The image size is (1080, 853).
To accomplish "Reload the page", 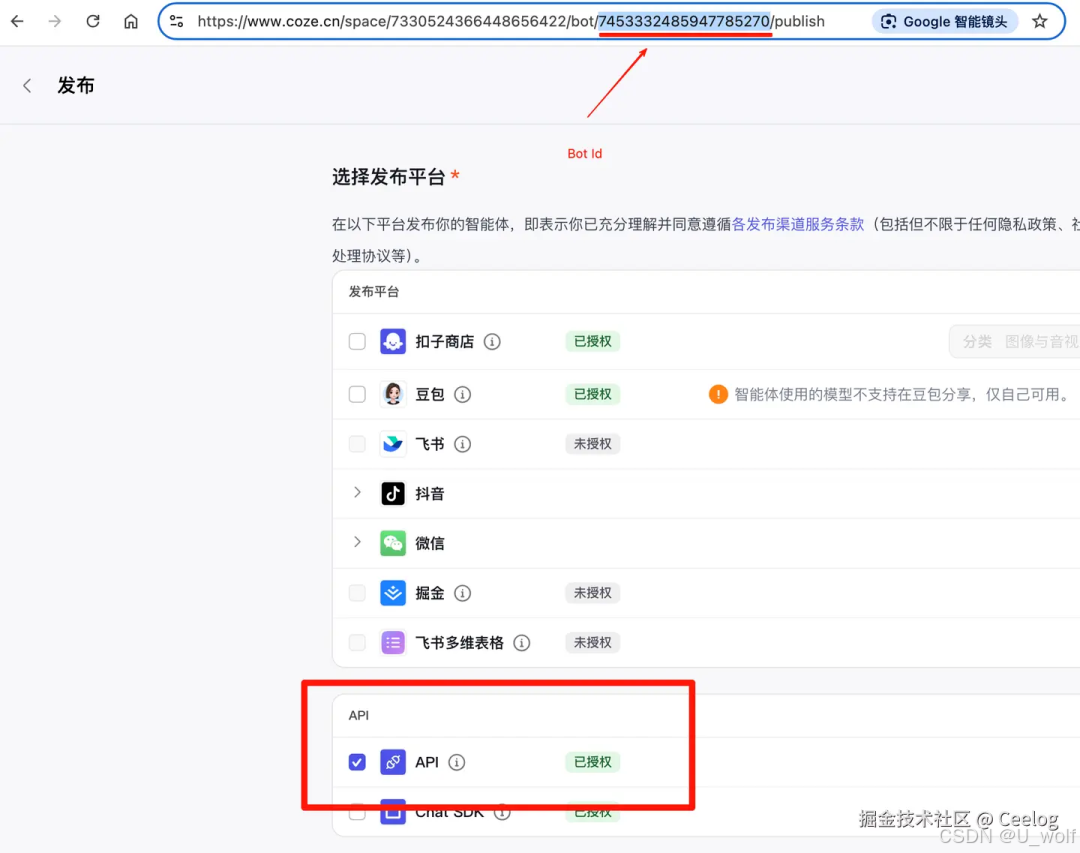I will [x=92, y=21].
